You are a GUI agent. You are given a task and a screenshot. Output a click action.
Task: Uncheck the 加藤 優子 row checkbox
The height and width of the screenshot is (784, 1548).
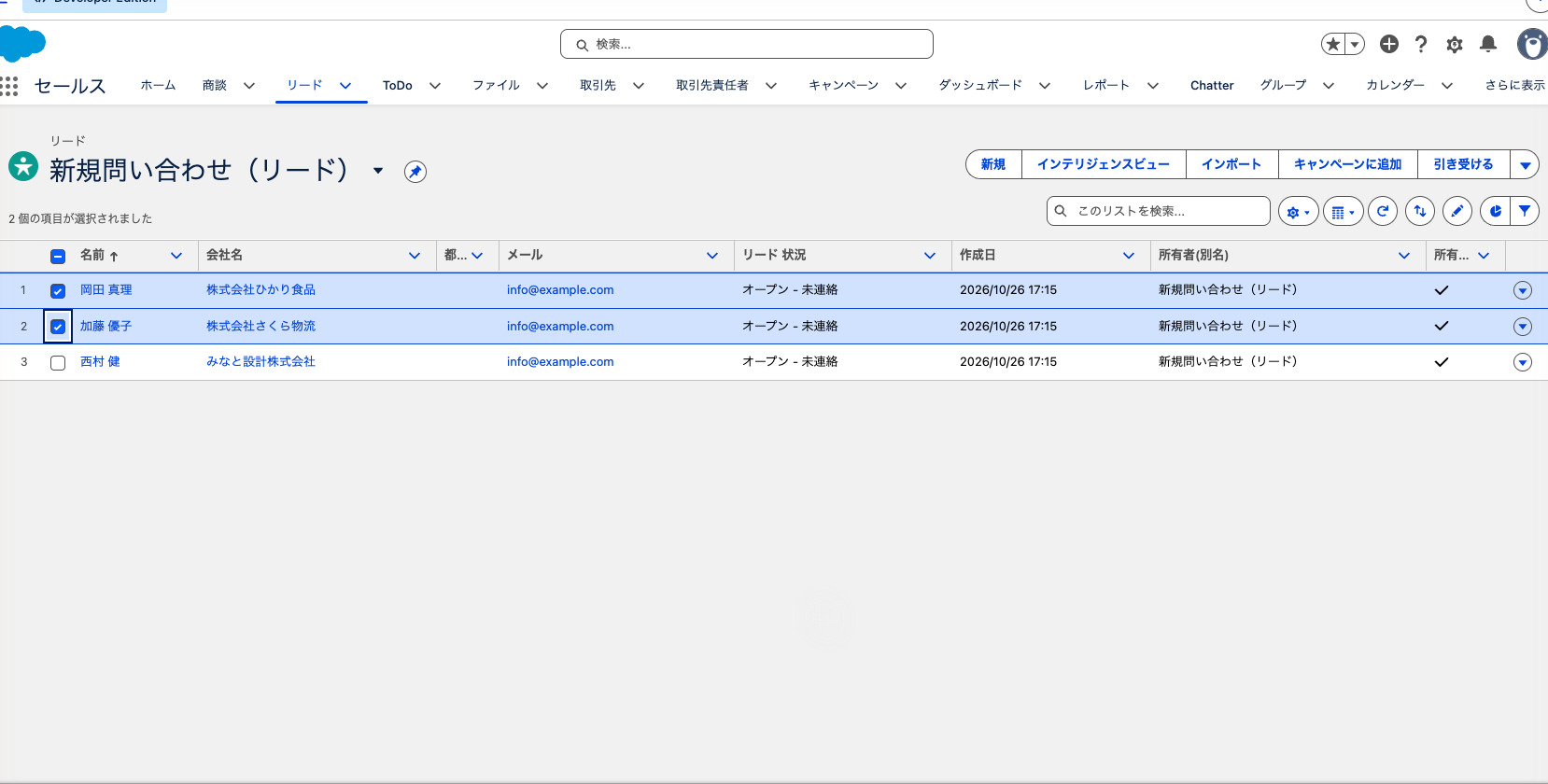[x=58, y=327]
